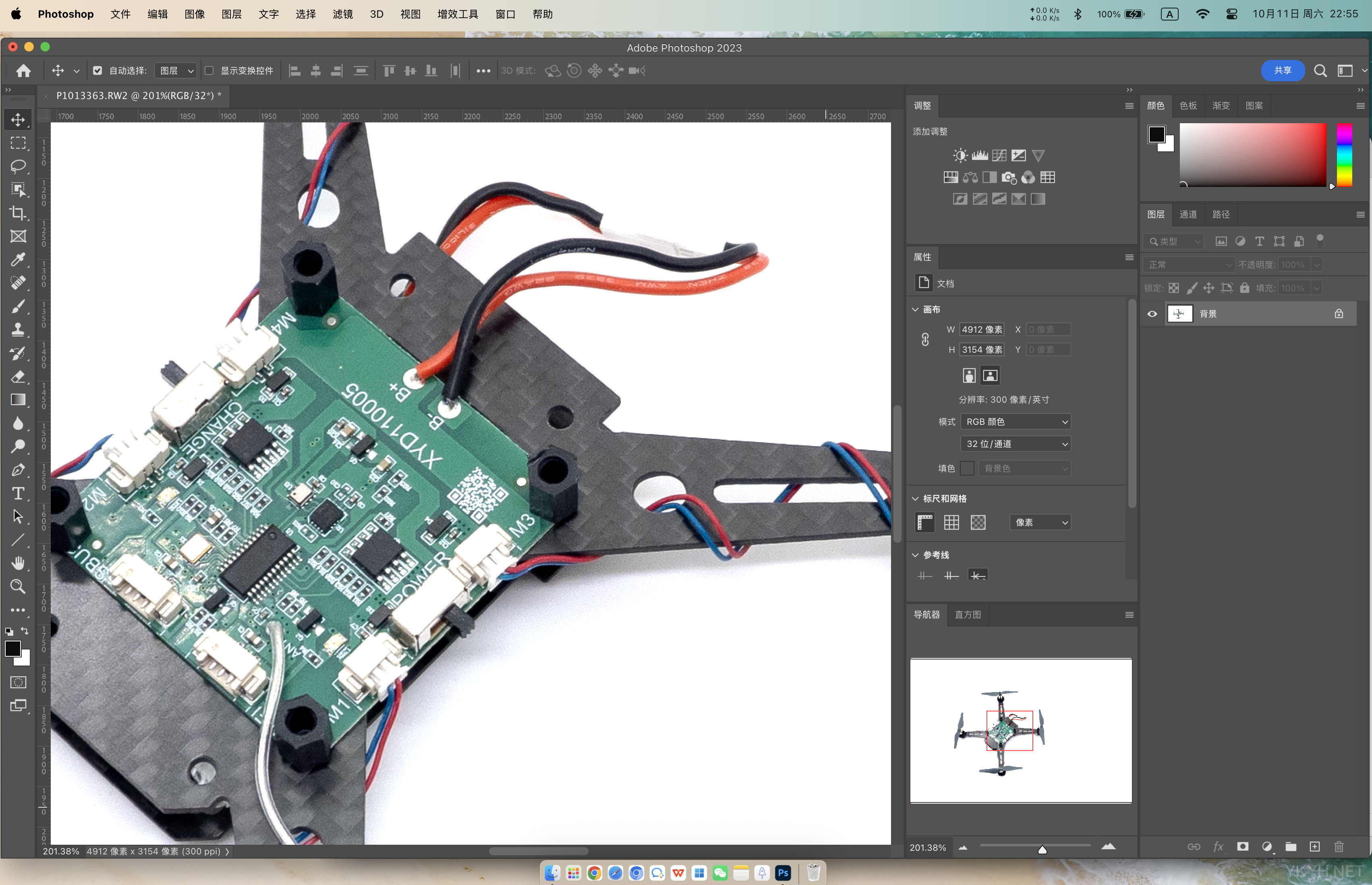Hide the 背景 layer with eye icon
This screenshot has height=885, width=1372.
click(x=1152, y=314)
